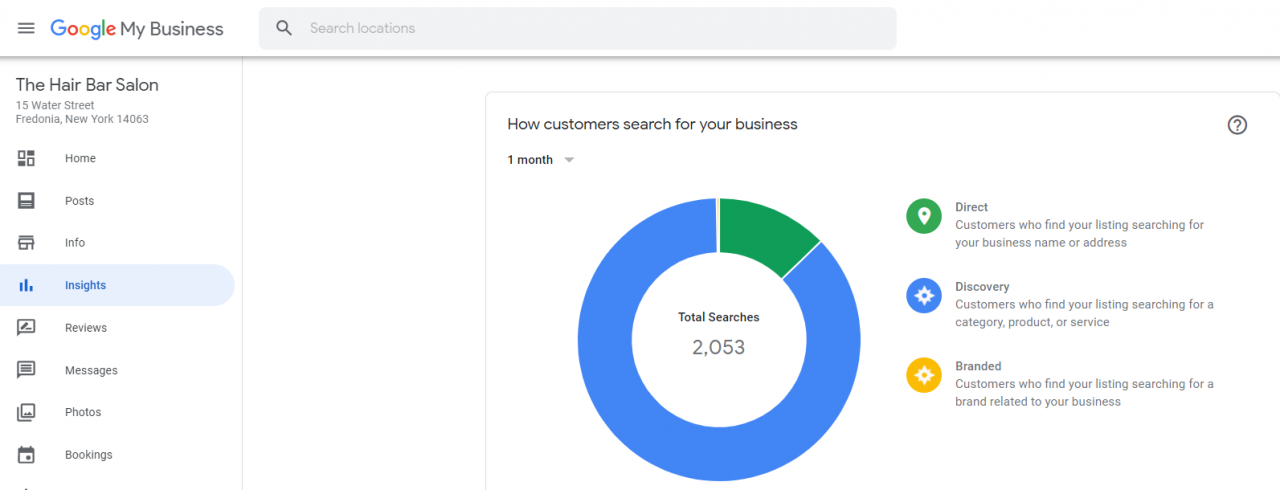This screenshot has width=1280, height=490.
Task: Click the Bookings calendar icon
Action: 26,455
